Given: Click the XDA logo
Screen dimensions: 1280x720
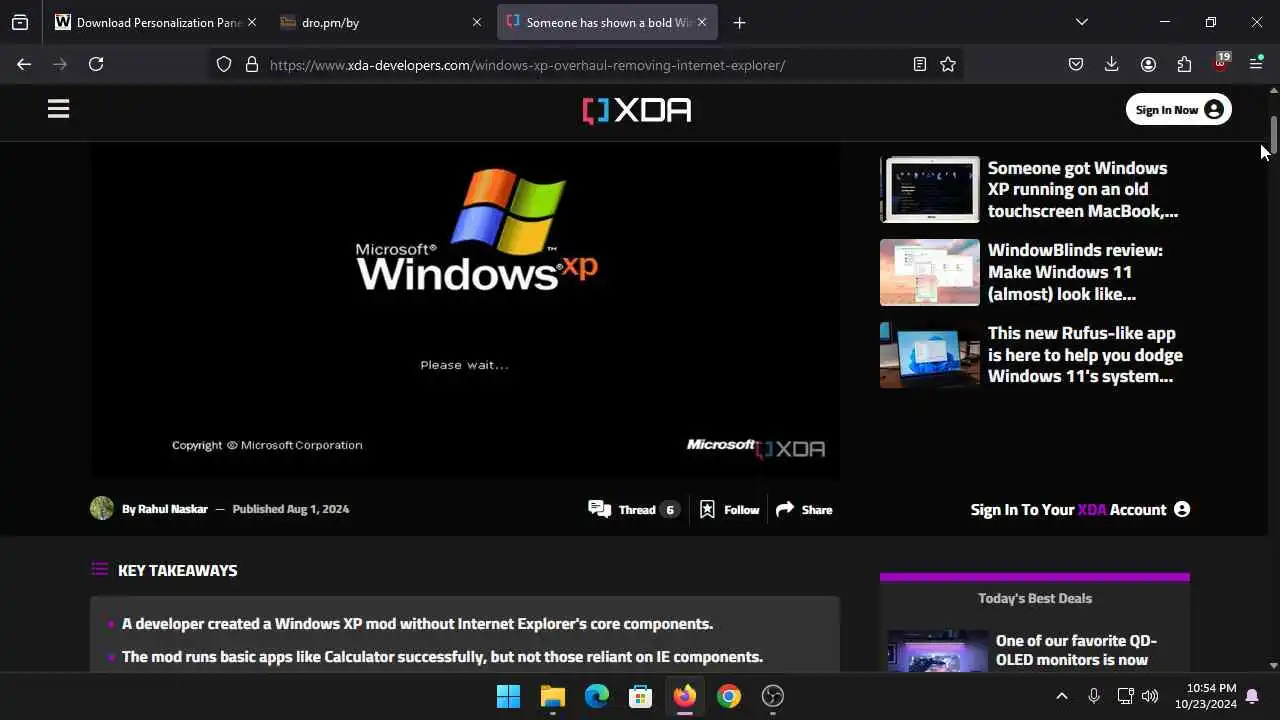Looking at the screenshot, I should (637, 110).
